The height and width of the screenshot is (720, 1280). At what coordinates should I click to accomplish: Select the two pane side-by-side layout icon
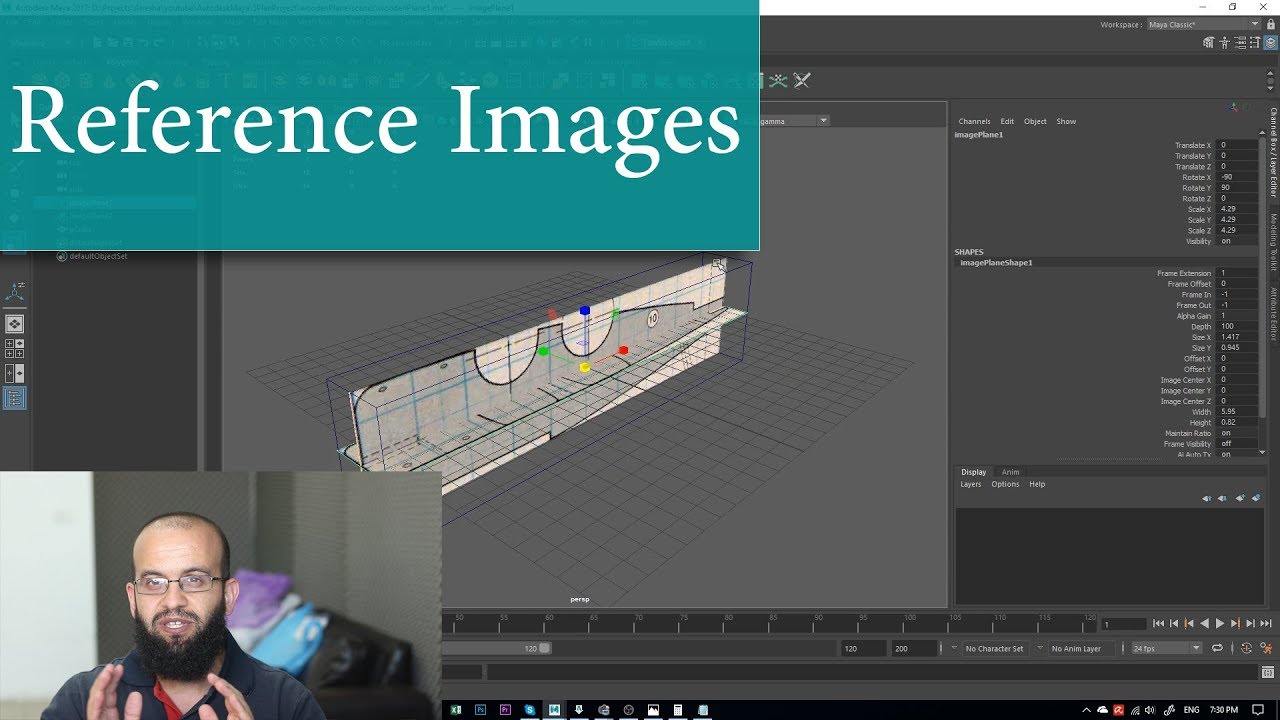14,373
